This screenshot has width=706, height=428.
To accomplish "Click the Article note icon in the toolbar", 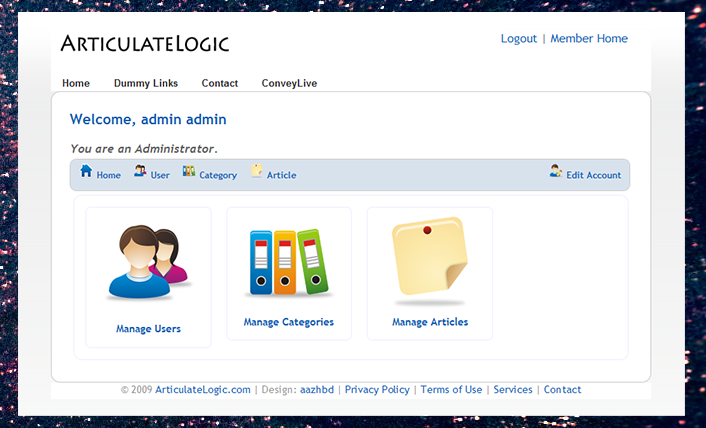I will pos(257,171).
